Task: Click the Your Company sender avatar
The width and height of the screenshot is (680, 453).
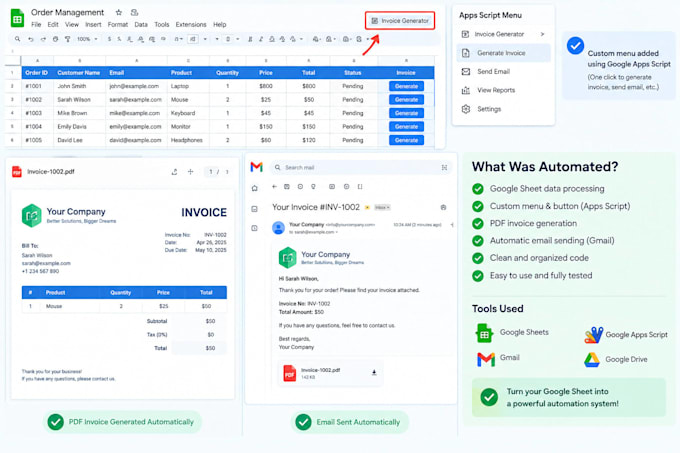Action: (278, 228)
